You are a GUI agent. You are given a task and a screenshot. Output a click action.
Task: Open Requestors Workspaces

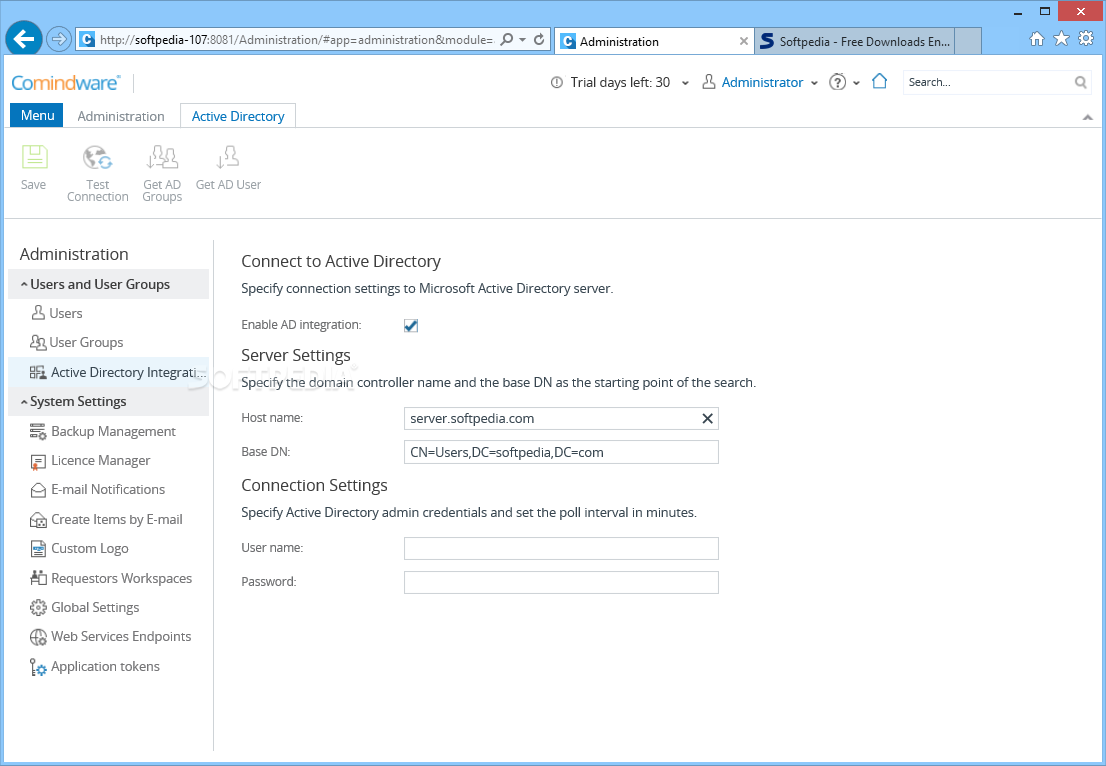(111, 578)
